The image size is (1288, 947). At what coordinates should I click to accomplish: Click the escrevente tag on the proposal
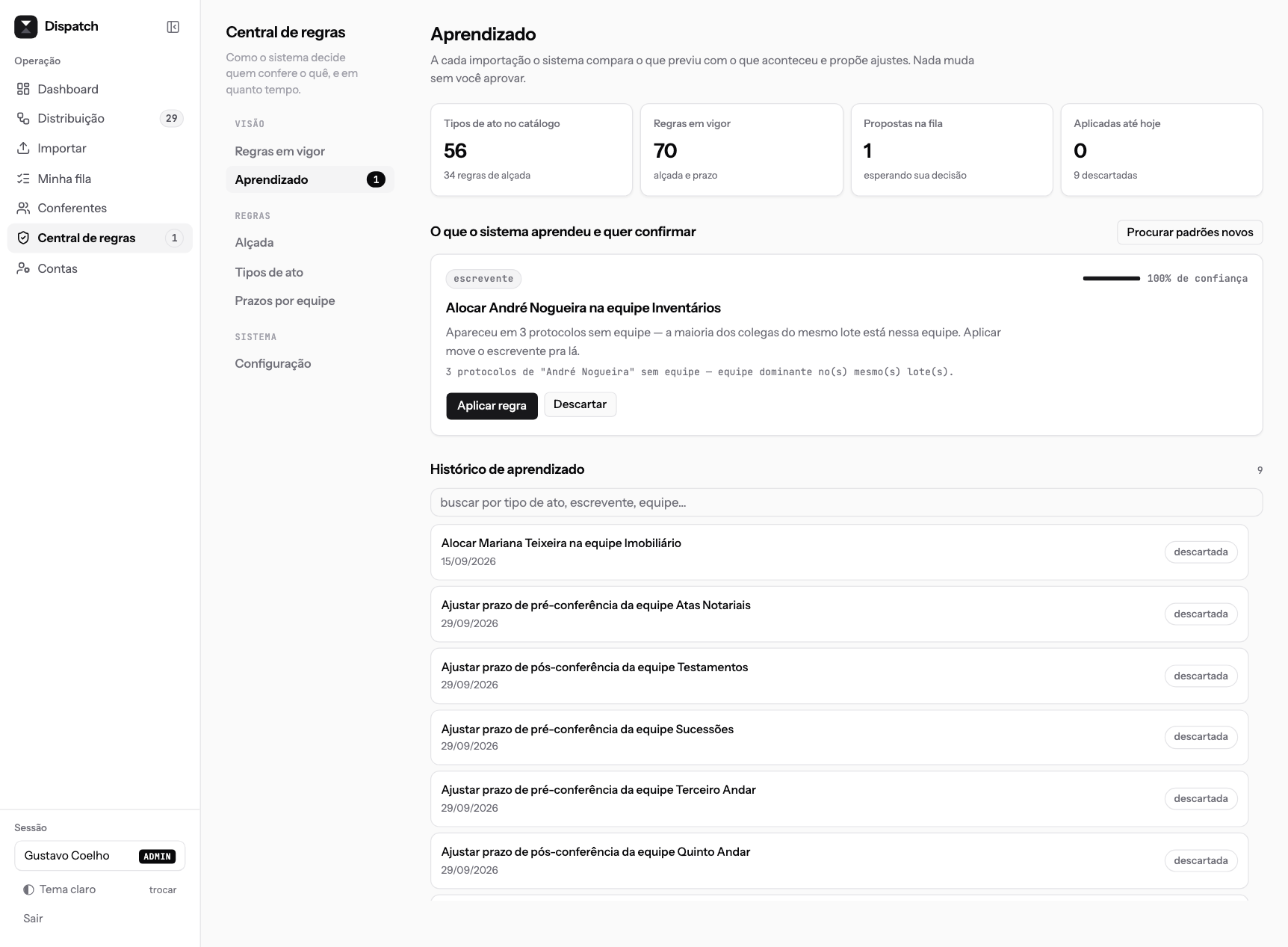pyautogui.click(x=483, y=279)
